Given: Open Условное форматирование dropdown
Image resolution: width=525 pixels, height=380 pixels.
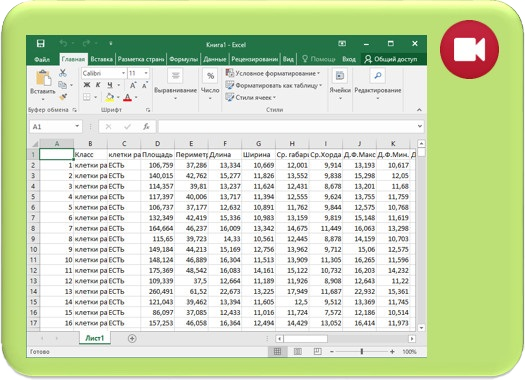Looking at the screenshot, I should pyautogui.click(x=273, y=73).
